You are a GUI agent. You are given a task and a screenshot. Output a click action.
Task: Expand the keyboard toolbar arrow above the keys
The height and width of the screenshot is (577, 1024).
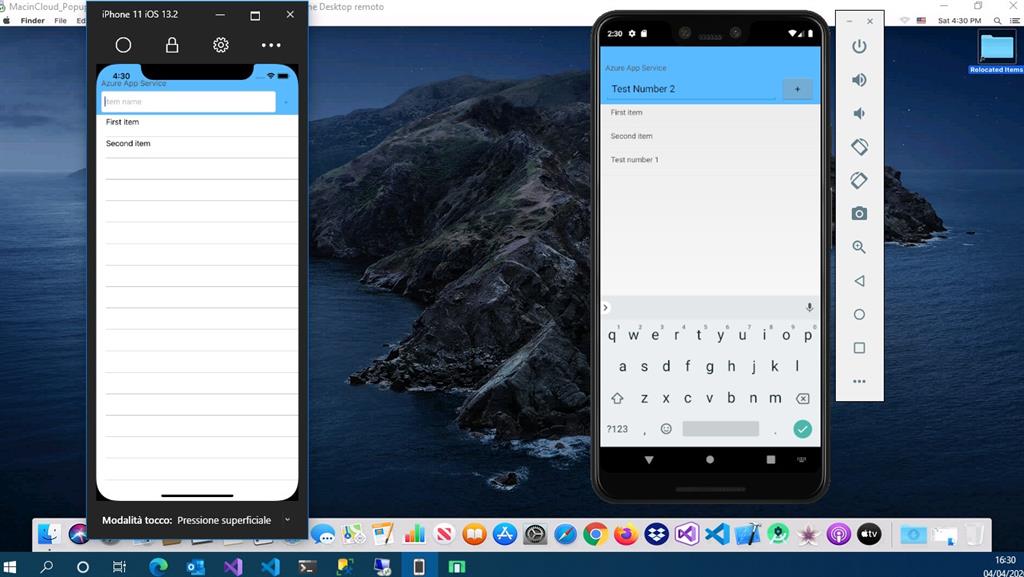605,307
